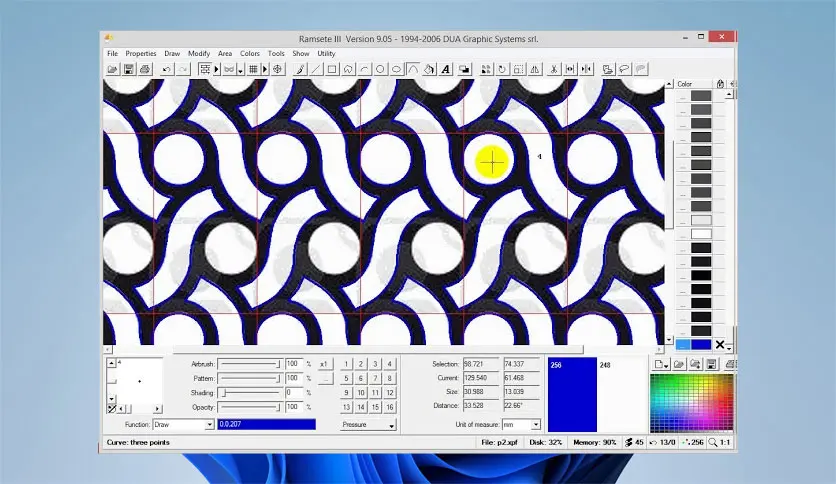Viewport: 836px width, 484px height.
Task: Open the File menu
Action: [x=112, y=53]
